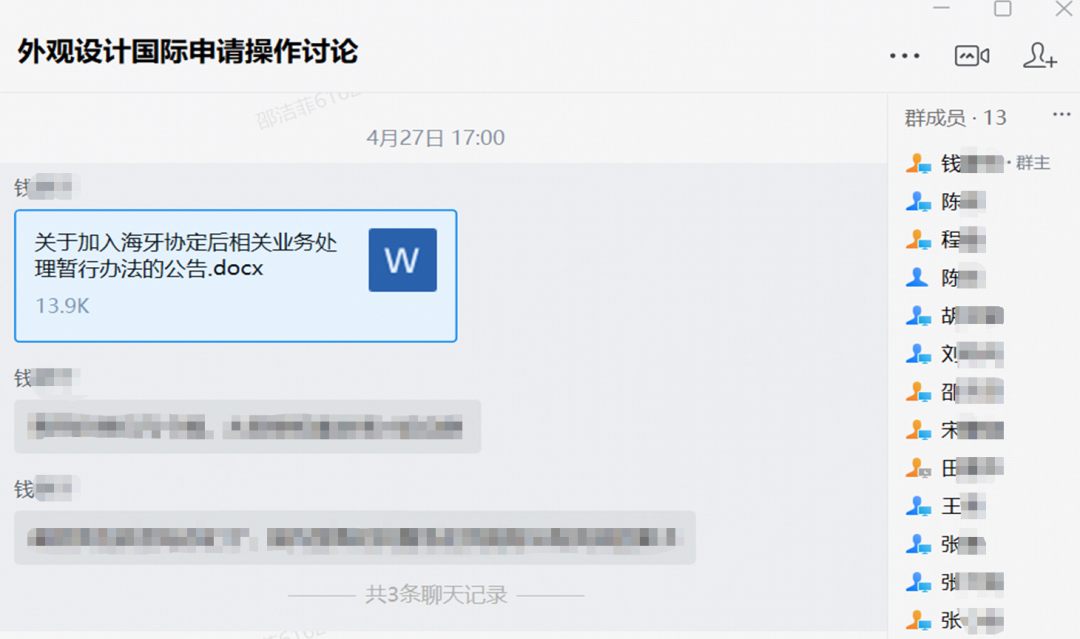This screenshot has width=1080, height=639.
Task: Select group owner 钱 in member list
Action: [x=977, y=163]
